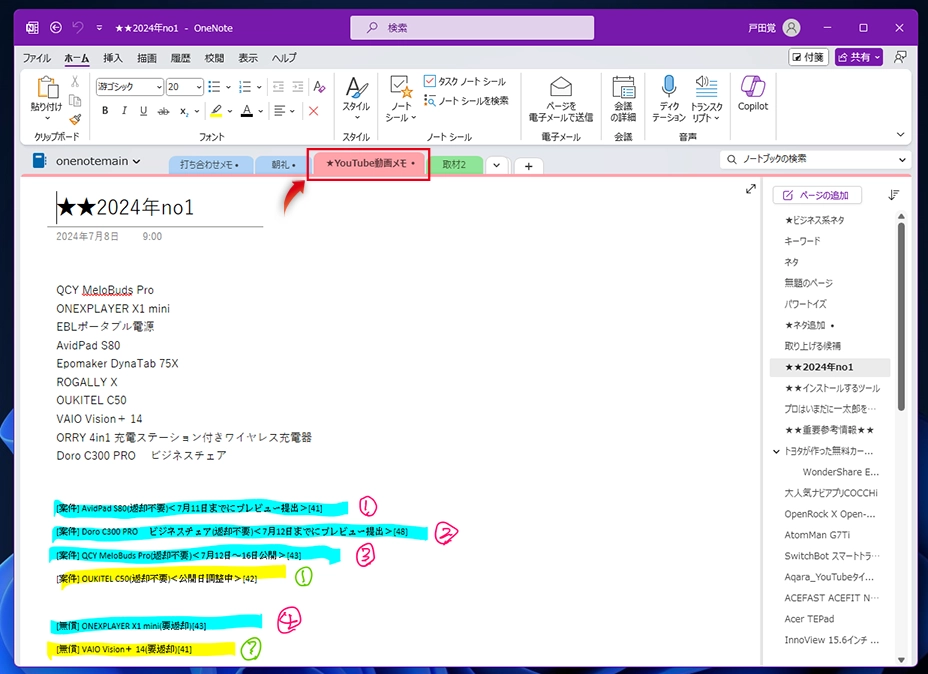928x674 pixels.
Task: Click the 付箋 sticky notes button
Action: pos(808,57)
